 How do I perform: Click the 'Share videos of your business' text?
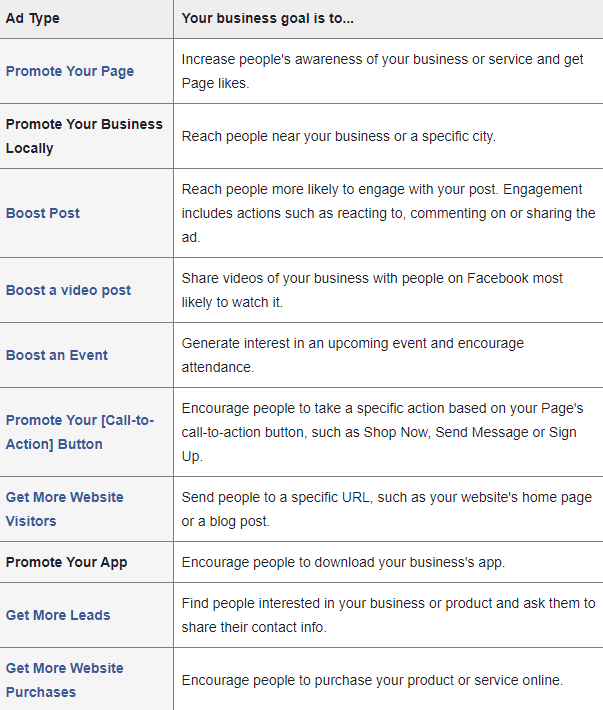tap(372, 290)
